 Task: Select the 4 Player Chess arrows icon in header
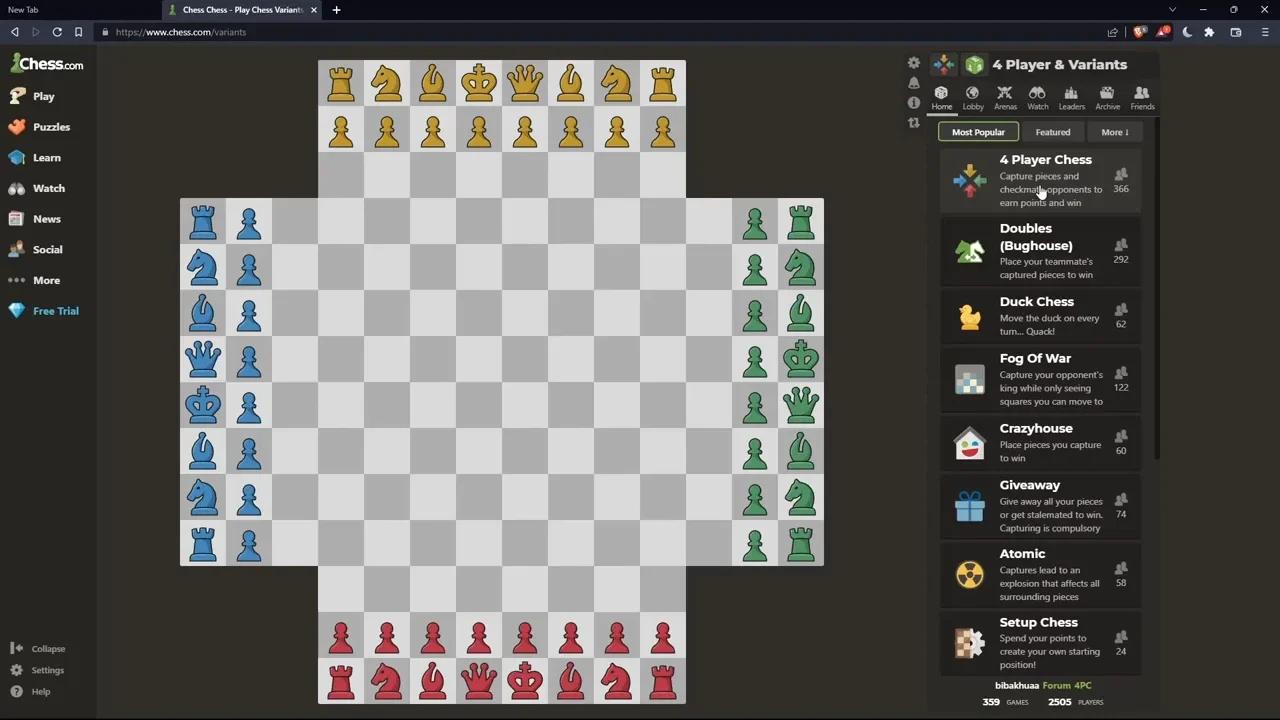pos(943,65)
